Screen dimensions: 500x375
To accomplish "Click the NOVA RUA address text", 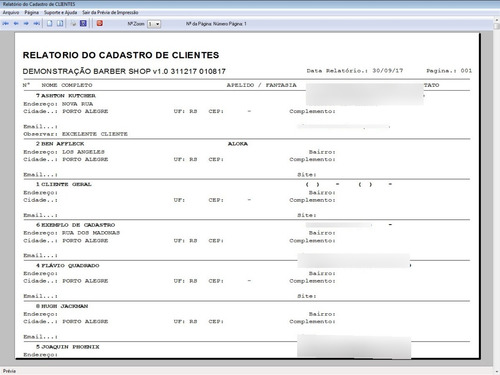I will click(x=77, y=104).
